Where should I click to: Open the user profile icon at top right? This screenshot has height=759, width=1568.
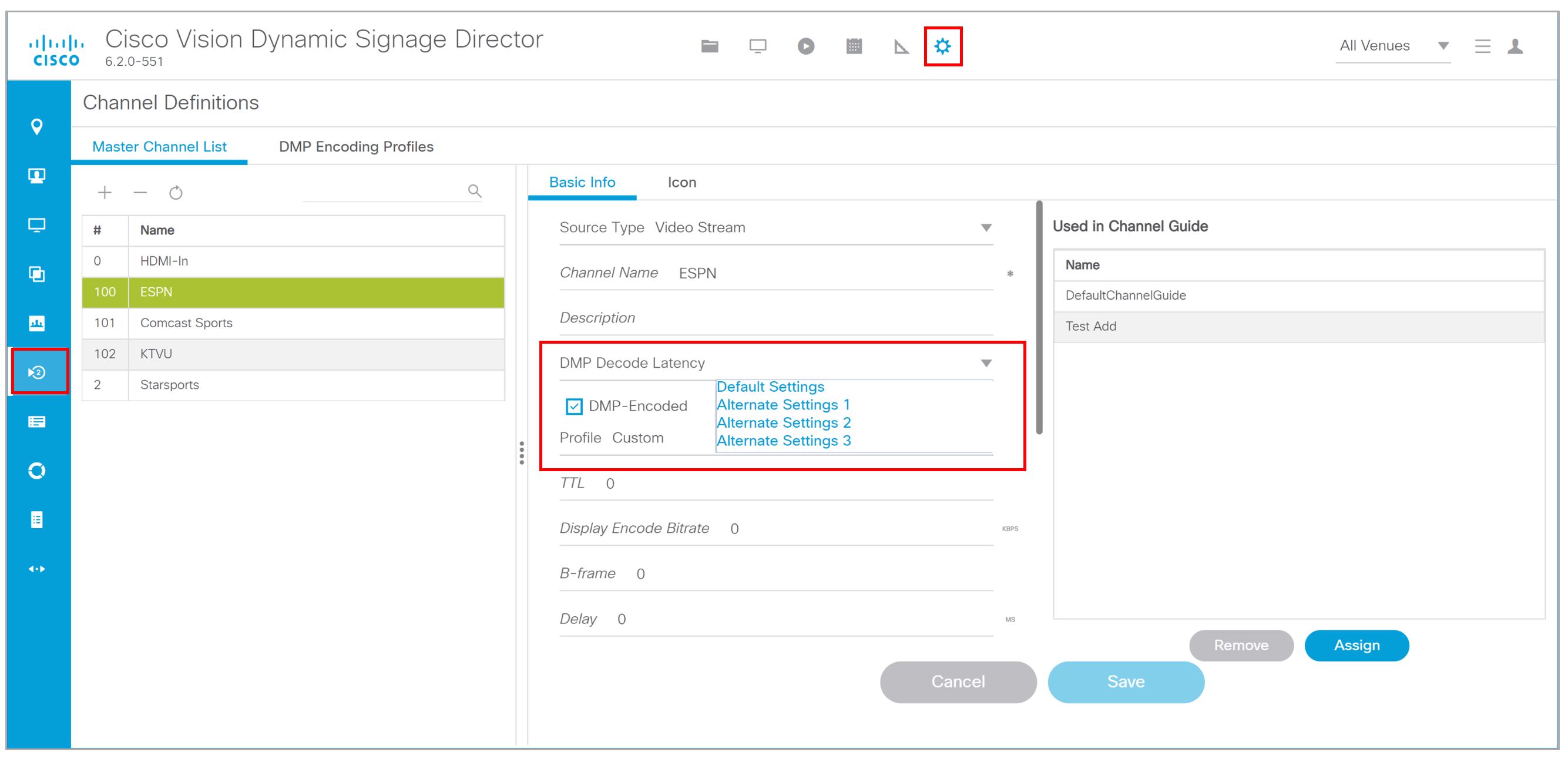point(1515,46)
